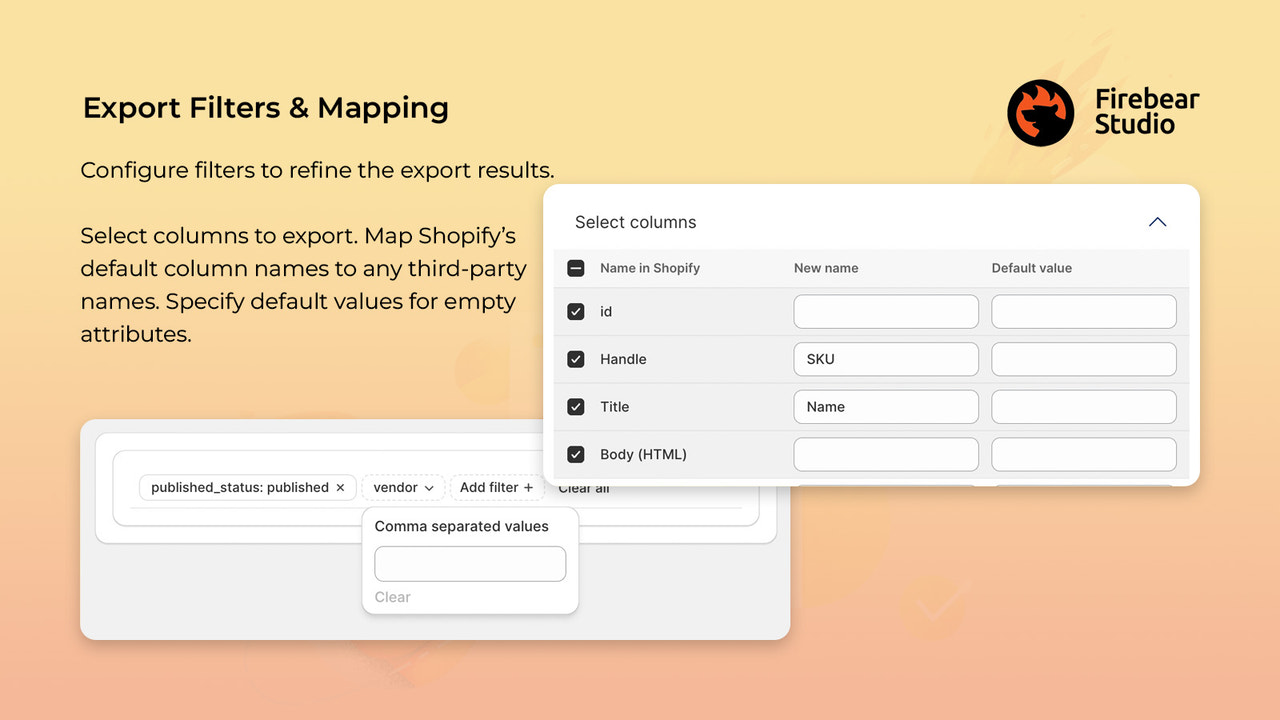Click the × to remove published_status filter

pyautogui.click(x=340, y=487)
